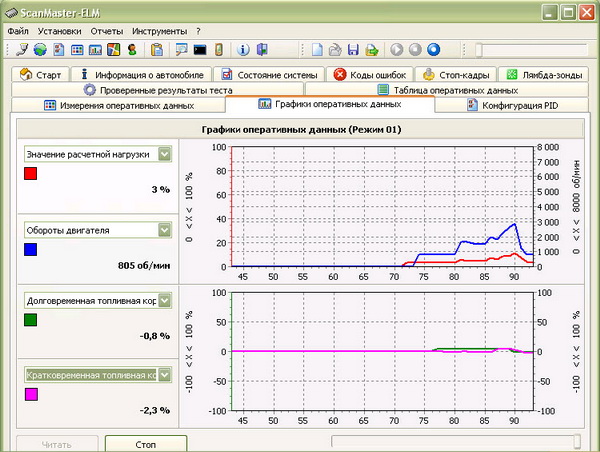Screen dimensions: 600x452
Task: Click the clipboard toolbar icon
Action: click(x=157, y=50)
